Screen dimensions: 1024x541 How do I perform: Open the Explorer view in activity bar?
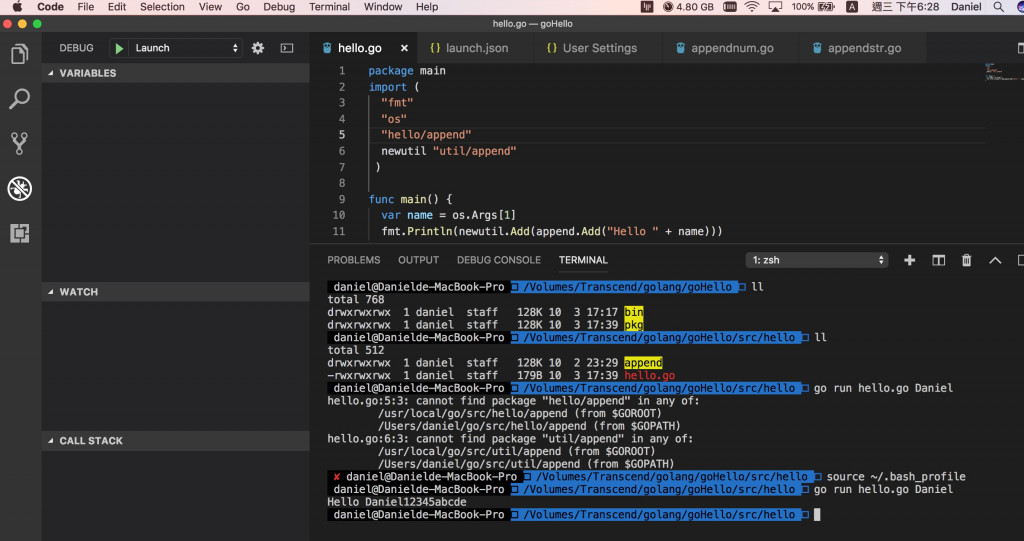click(20, 54)
